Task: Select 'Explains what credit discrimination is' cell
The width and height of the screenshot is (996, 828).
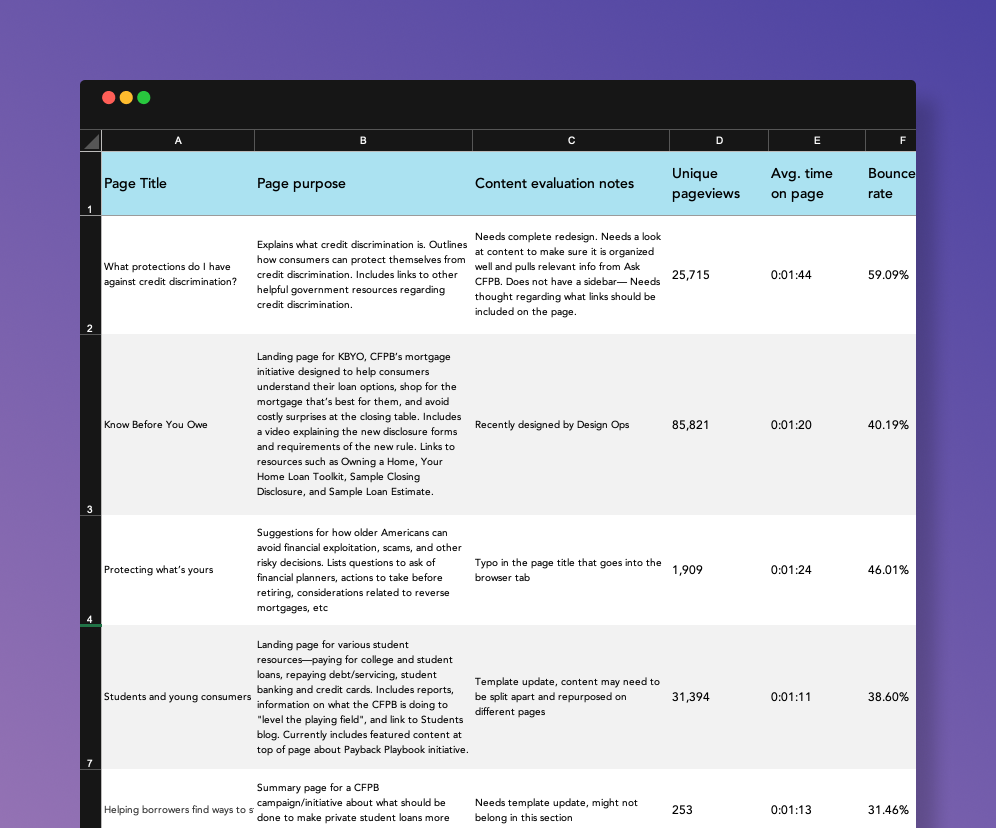Action: pyautogui.click(x=363, y=275)
